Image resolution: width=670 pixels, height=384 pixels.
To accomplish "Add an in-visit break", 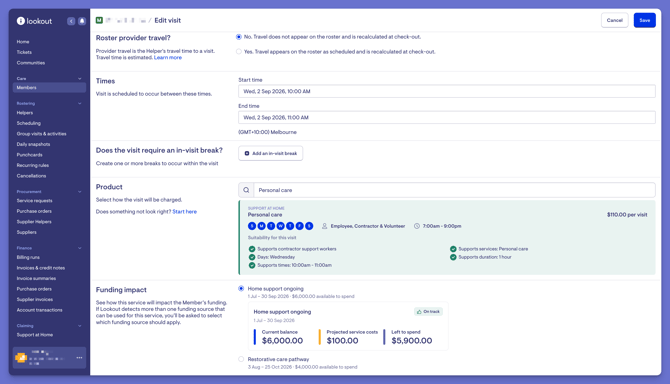I will (x=270, y=153).
